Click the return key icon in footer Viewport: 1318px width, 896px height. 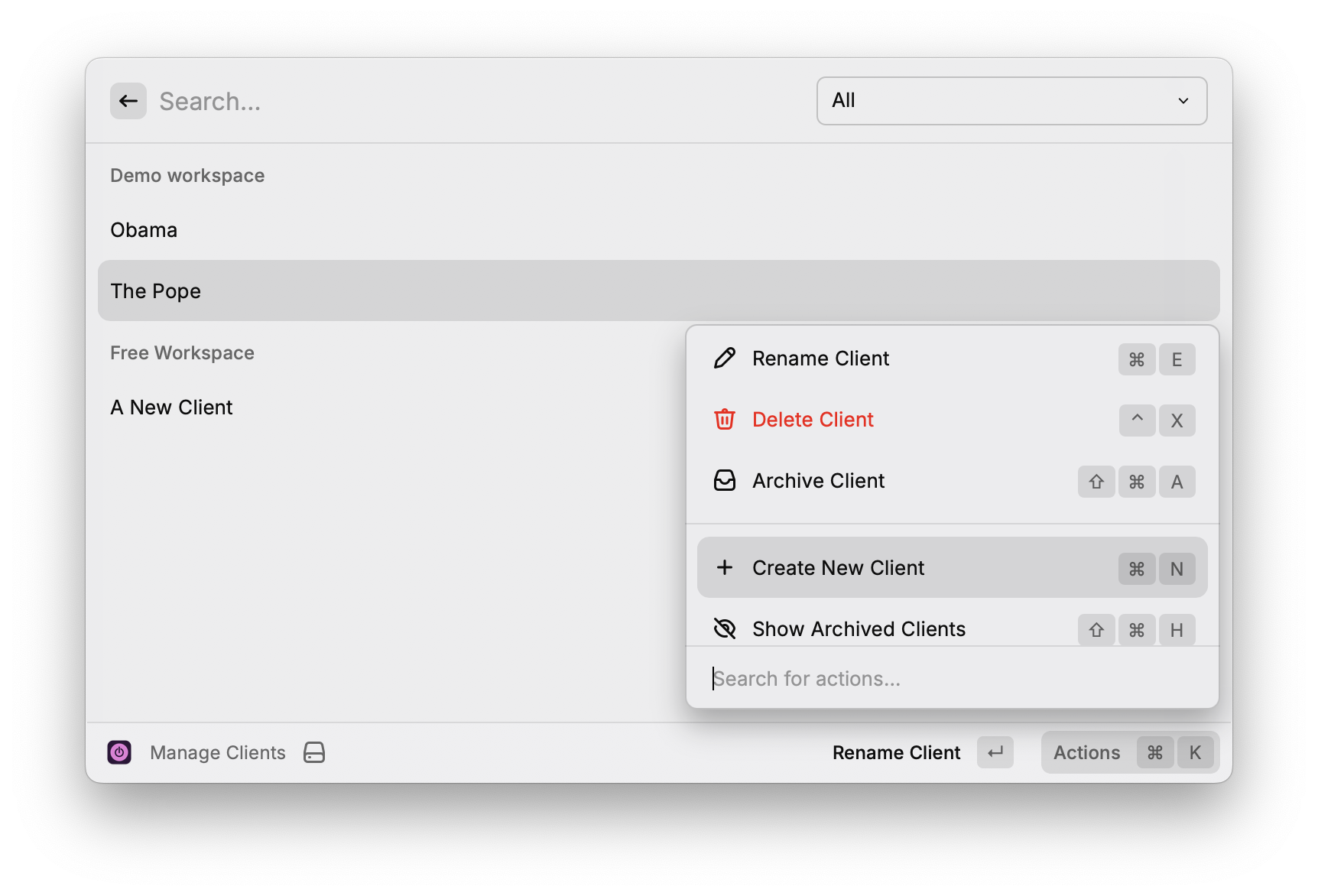pos(995,752)
